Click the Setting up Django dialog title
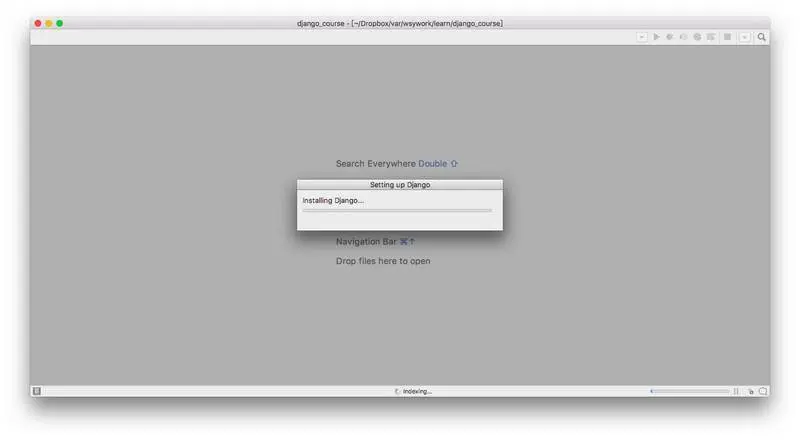 (x=400, y=185)
